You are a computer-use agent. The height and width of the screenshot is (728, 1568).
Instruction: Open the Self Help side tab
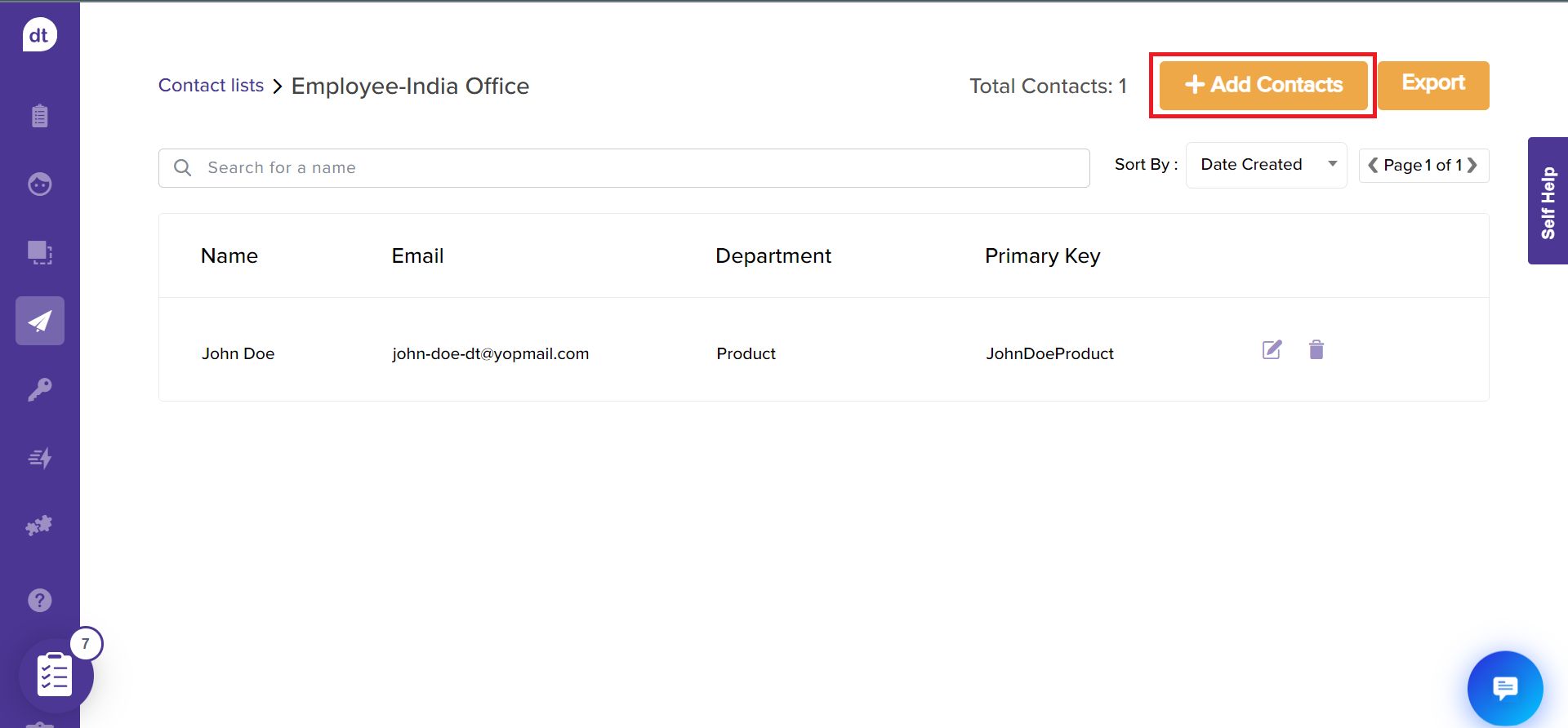point(1548,201)
